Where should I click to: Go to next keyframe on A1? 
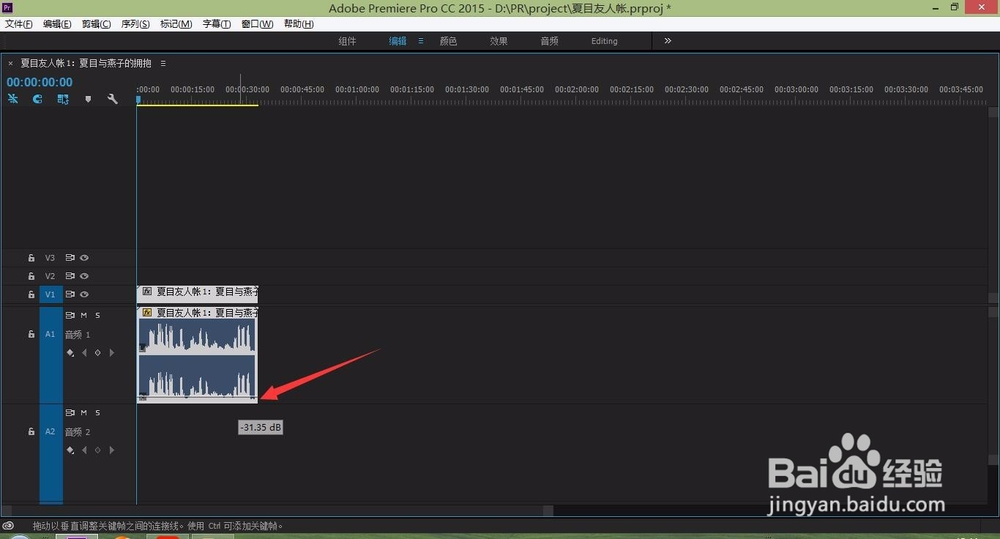pos(112,353)
